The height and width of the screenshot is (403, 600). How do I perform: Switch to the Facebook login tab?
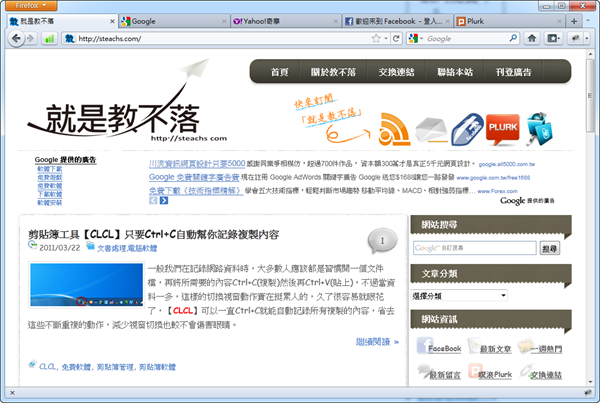point(397,21)
